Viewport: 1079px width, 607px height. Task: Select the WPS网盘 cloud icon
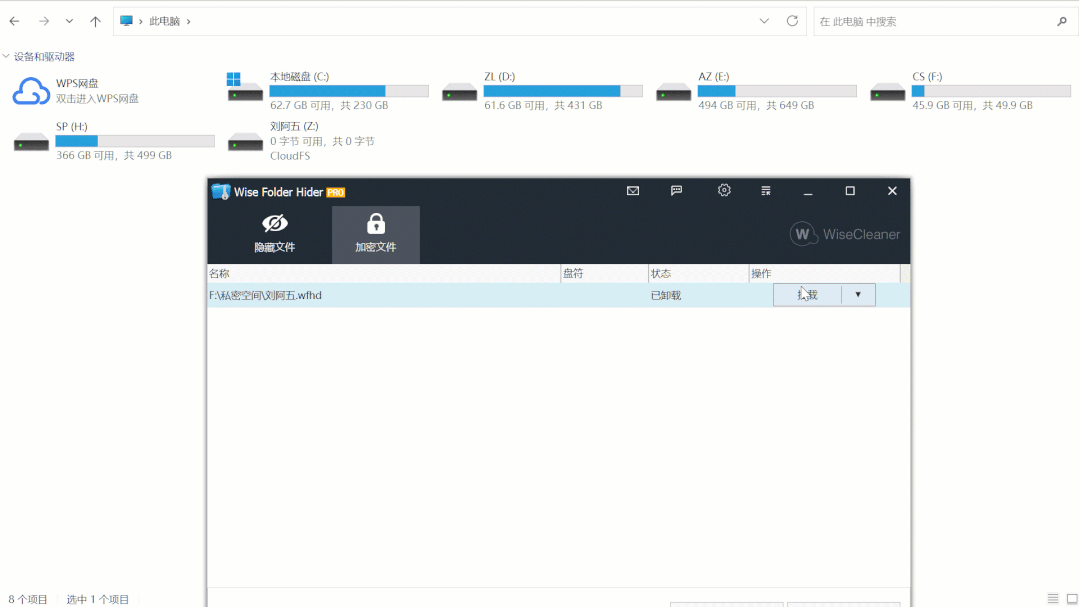31,91
